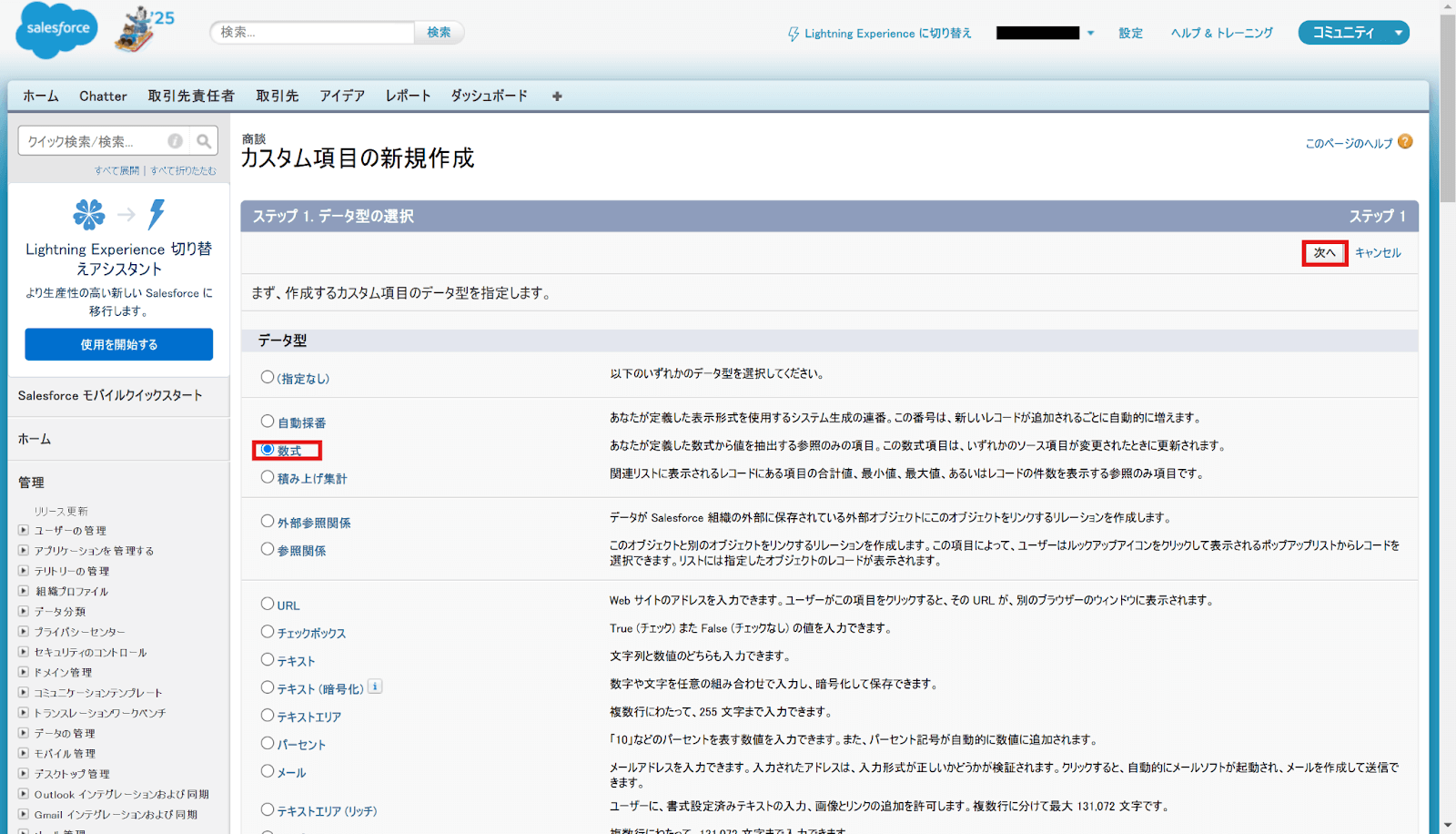1456x834 pixels.
Task: Open the レポート tab
Action: pyautogui.click(x=407, y=96)
